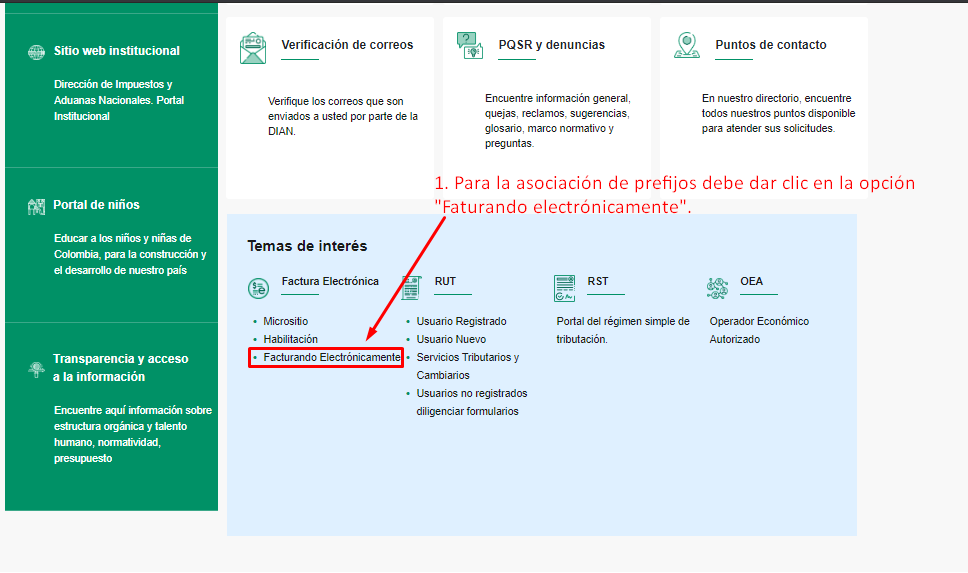This screenshot has width=968, height=573.
Task: Click the map pin icon for Puntos de contacto
Action: (x=686, y=46)
